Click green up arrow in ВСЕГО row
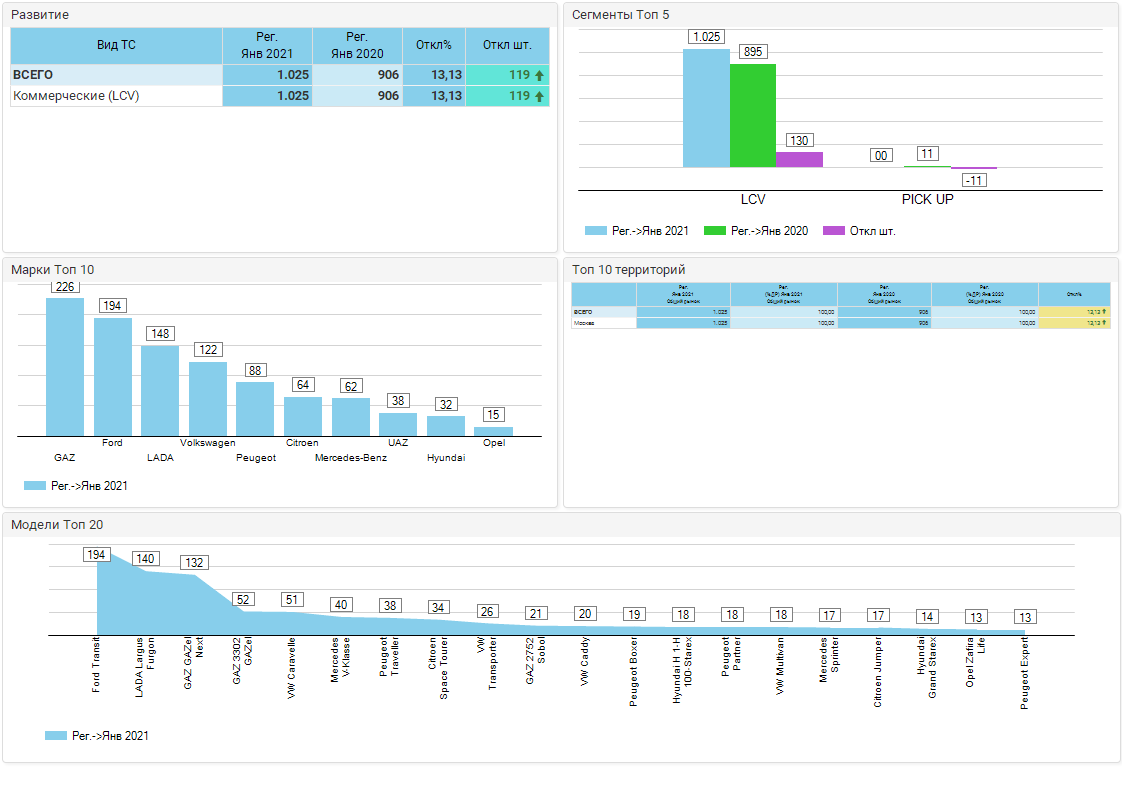Image resolution: width=1122 pixels, height=793 pixels. coord(539,75)
